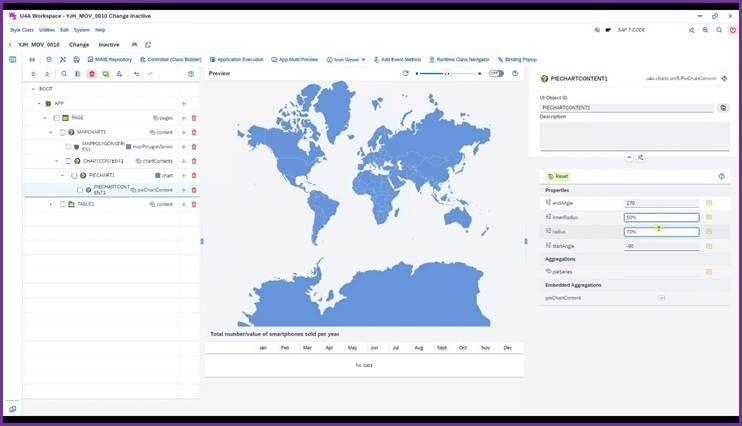Open the Edit menu
Screen dimensions: 742x426
[x=64, y=30]
